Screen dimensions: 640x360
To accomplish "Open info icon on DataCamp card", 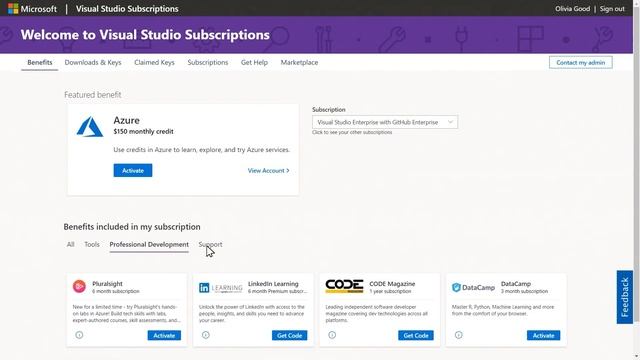I will coord(459,335).
